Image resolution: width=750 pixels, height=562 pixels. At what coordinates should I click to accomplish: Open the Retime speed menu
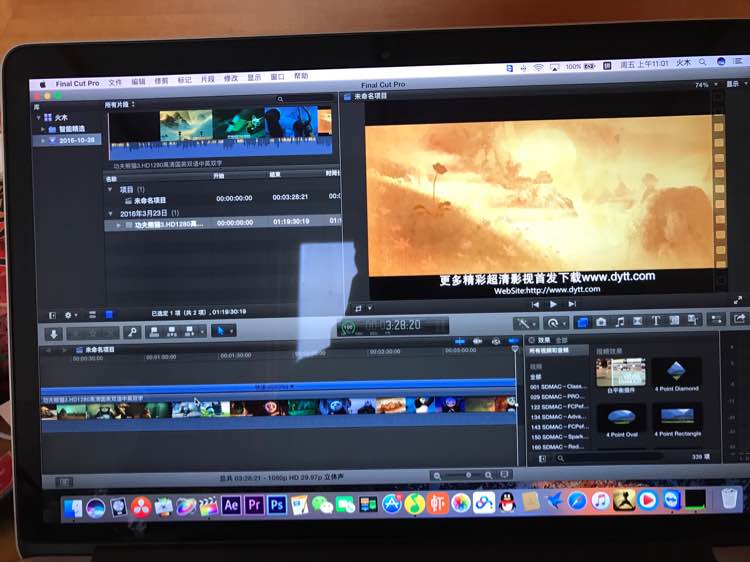pos(555,323)
